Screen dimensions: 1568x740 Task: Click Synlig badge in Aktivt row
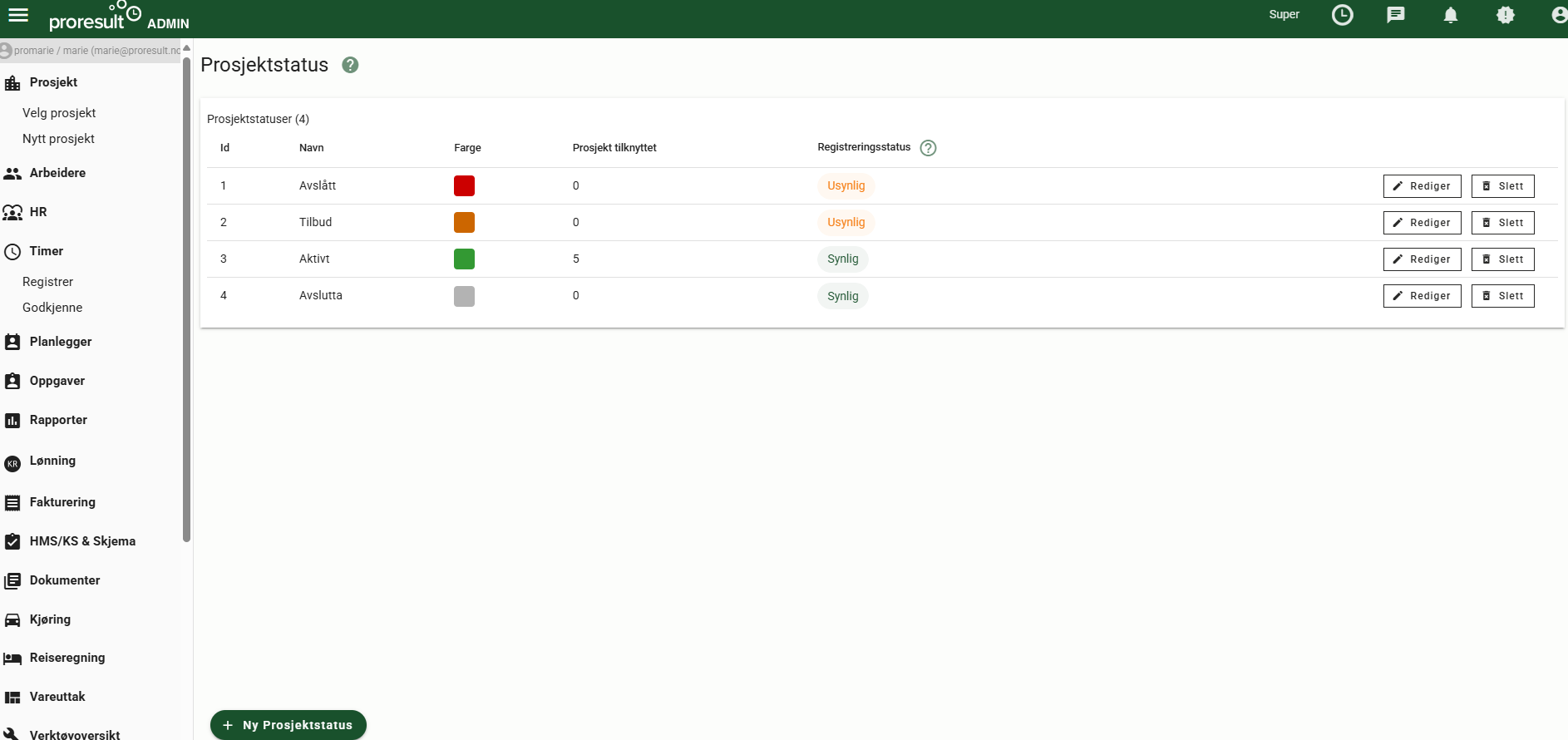(842, 259)
